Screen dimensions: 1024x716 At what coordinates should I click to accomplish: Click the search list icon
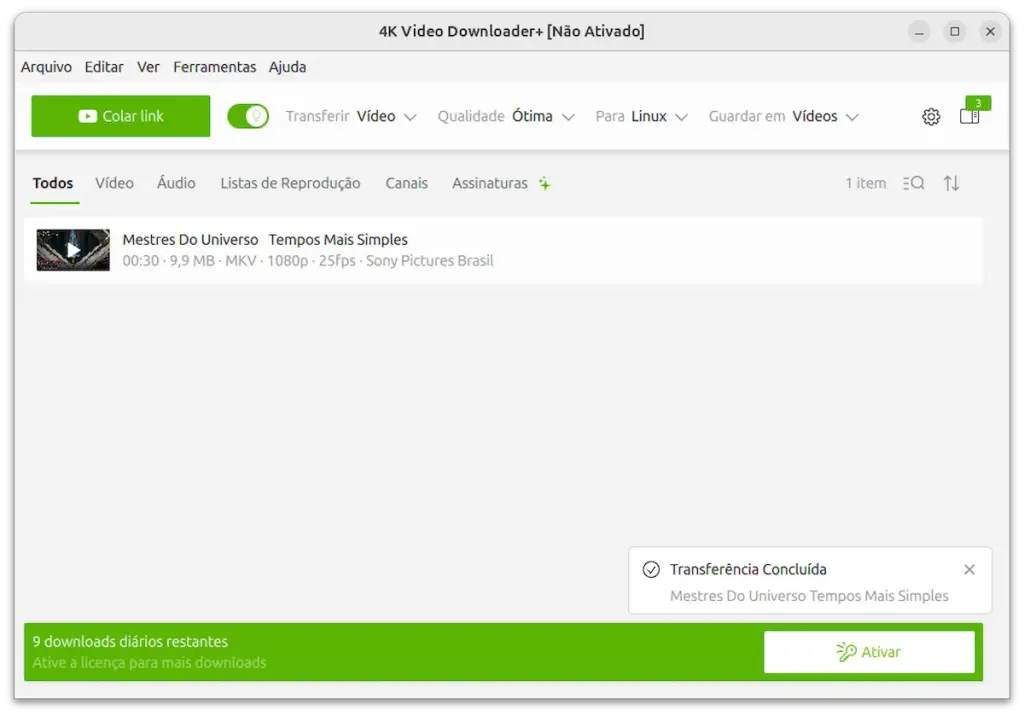click(x=914, y=184)
